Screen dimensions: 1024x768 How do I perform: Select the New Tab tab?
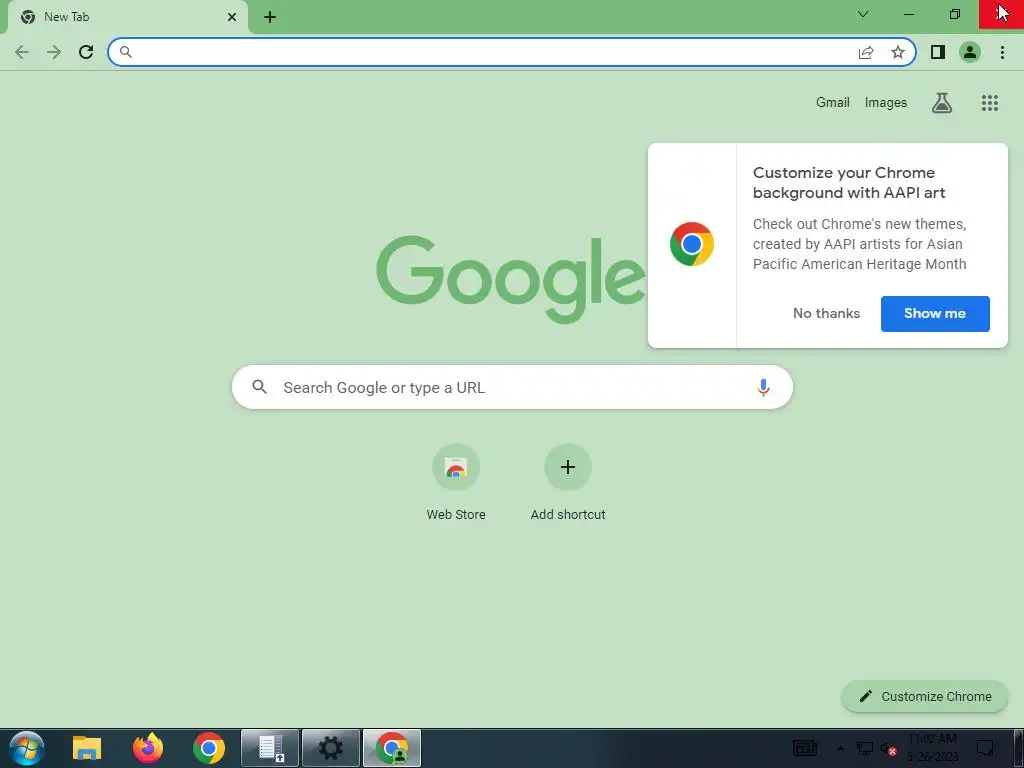(127, 17)
